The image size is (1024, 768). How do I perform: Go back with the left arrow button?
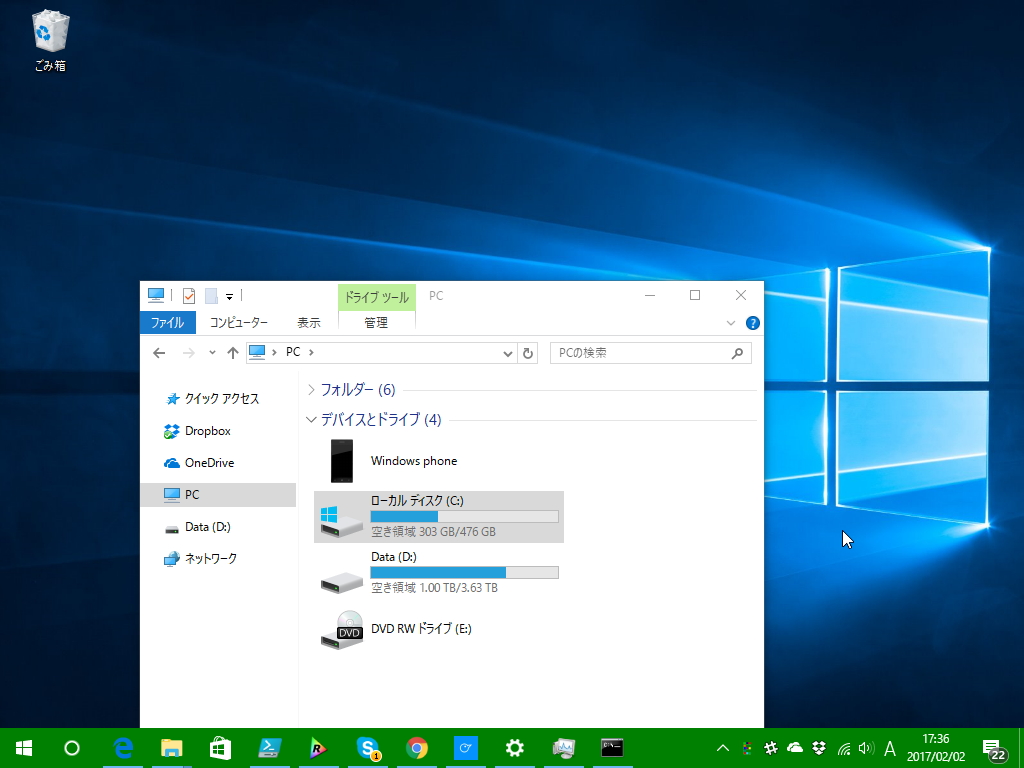tap(159, 353)
